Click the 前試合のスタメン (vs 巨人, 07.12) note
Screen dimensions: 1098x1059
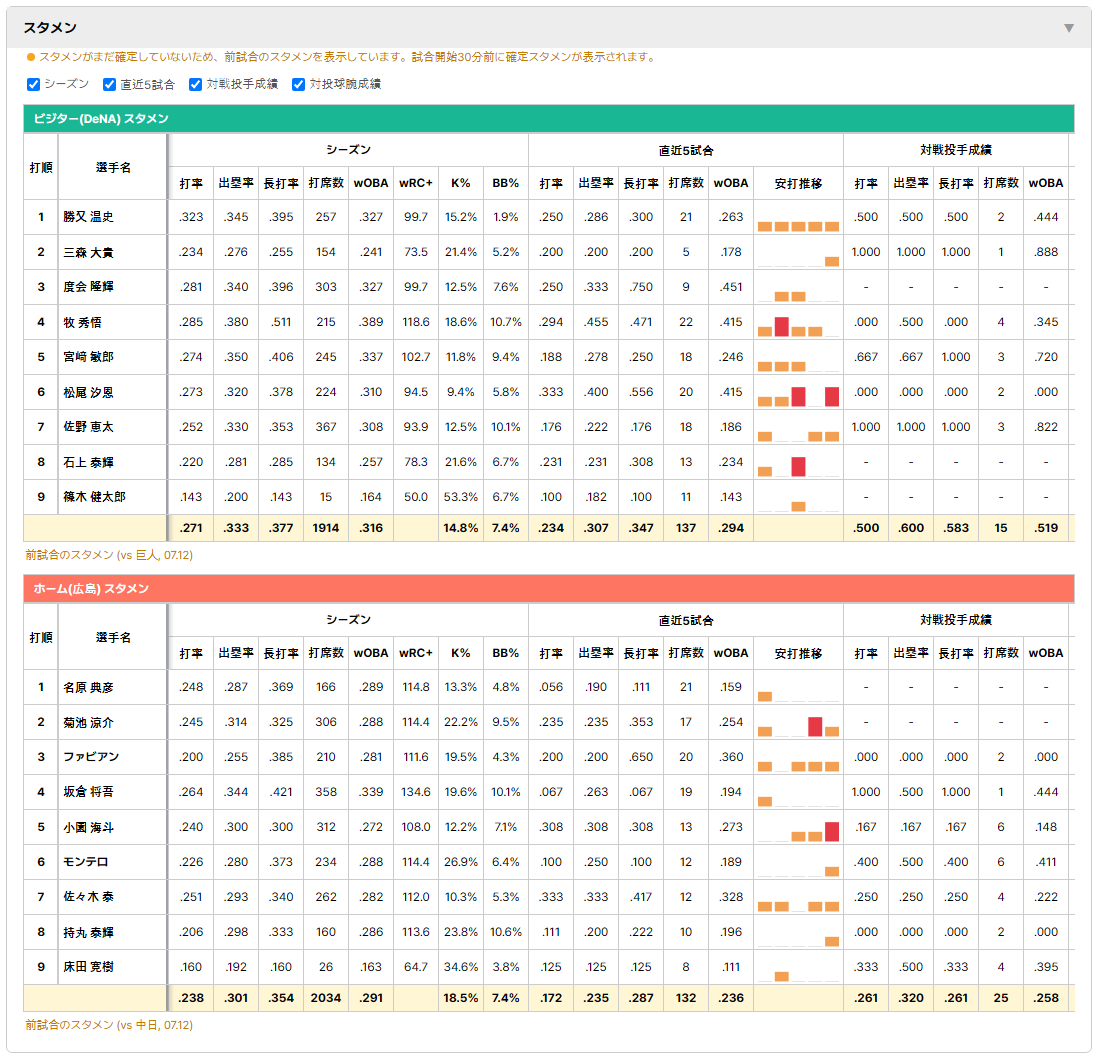(109, 555)
